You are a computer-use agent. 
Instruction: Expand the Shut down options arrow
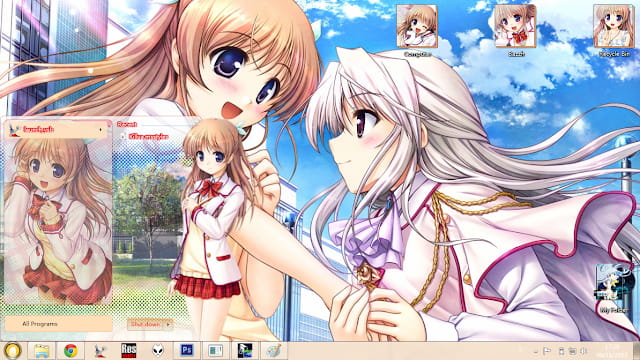point(169,324)
